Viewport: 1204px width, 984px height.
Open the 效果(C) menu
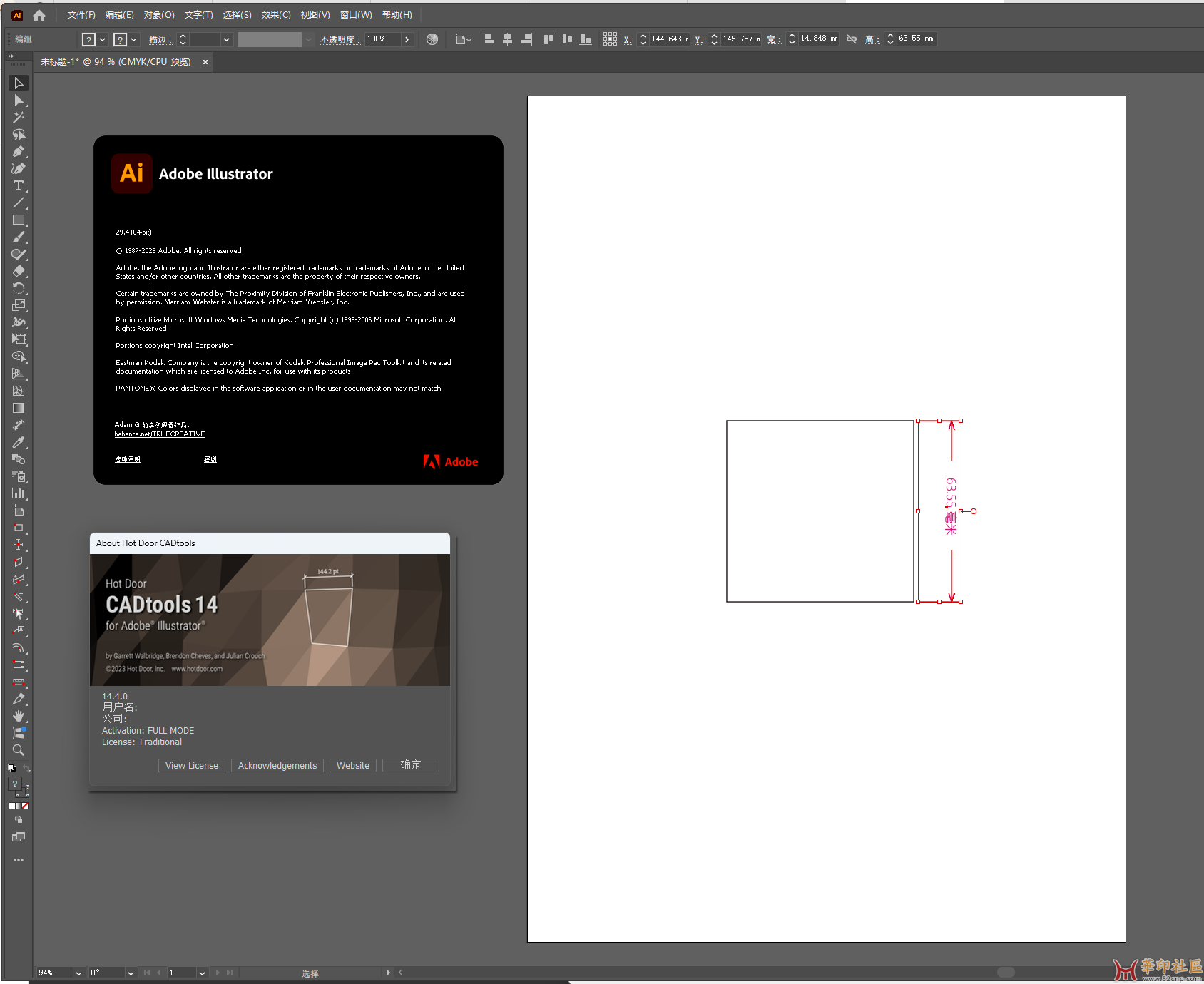pos(276,15)
